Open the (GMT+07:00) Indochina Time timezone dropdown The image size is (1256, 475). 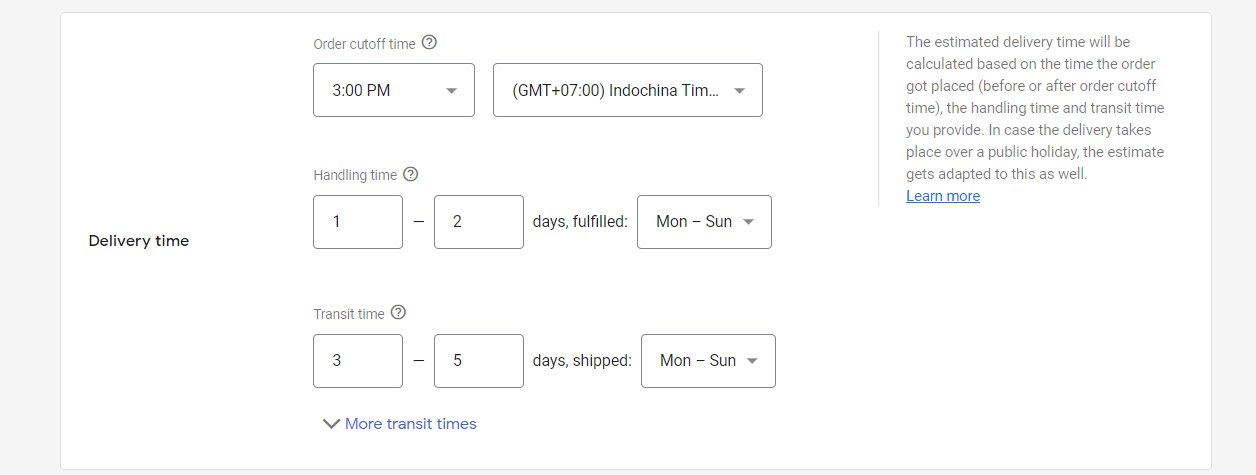(x=628, y=90)
